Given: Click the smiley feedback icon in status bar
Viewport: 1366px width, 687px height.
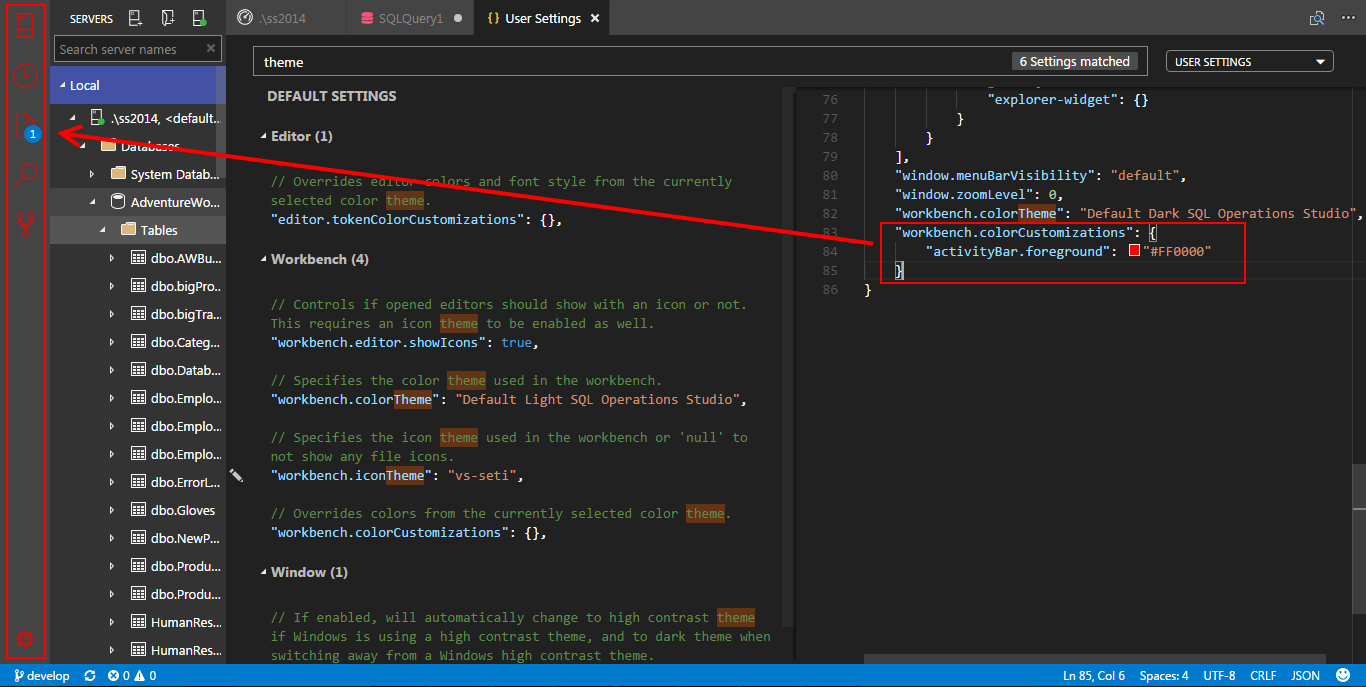Looking at the screenshot, I should pos(1344,675).
